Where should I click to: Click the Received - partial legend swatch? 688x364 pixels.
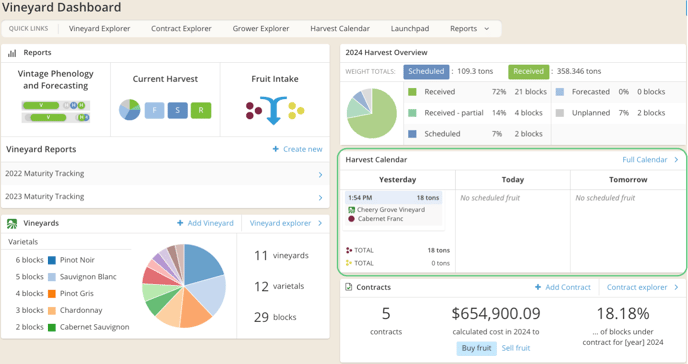pos(412,113)
